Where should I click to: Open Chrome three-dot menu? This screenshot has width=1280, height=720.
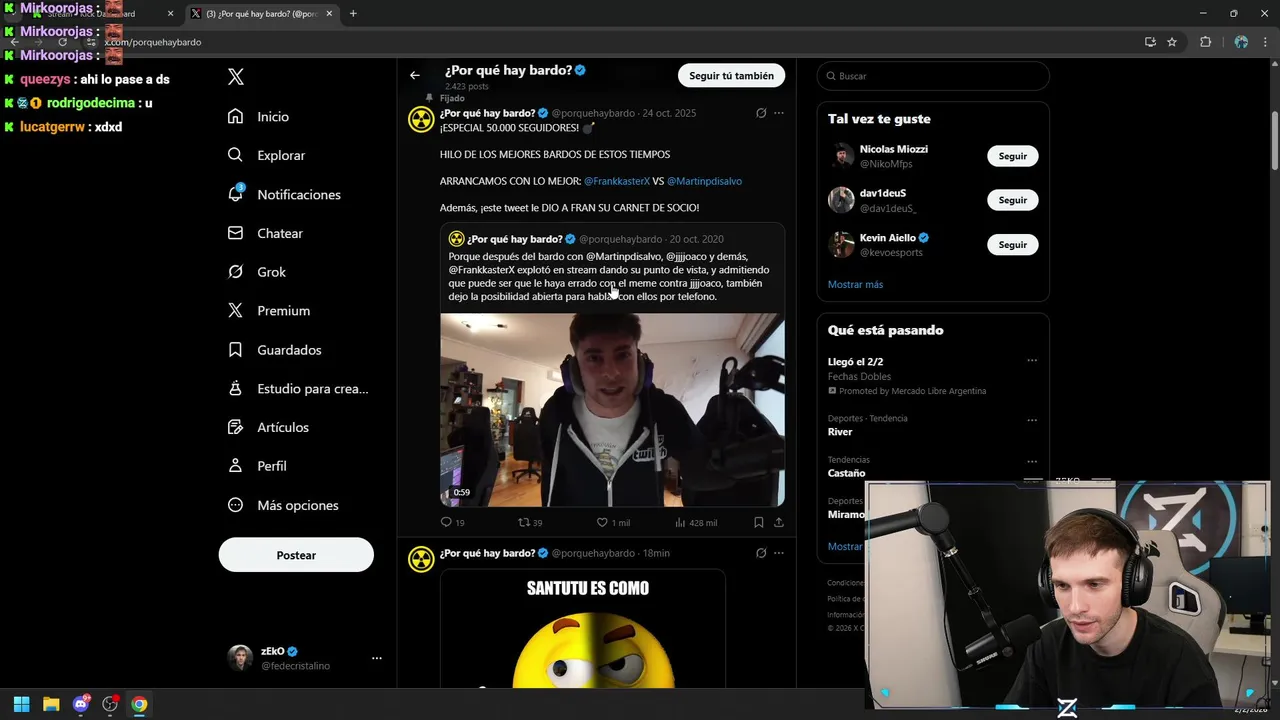(1264, 42)
